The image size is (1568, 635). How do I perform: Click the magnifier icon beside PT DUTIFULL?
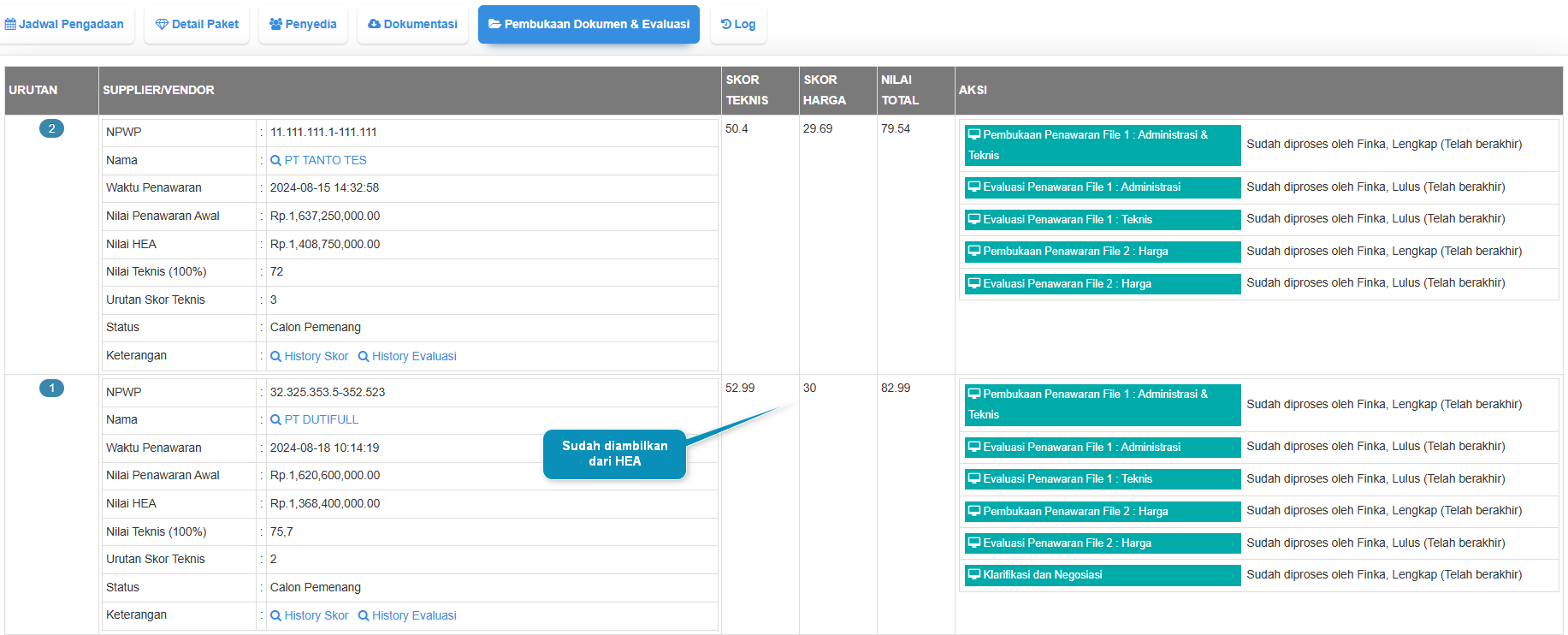point(275,419)
